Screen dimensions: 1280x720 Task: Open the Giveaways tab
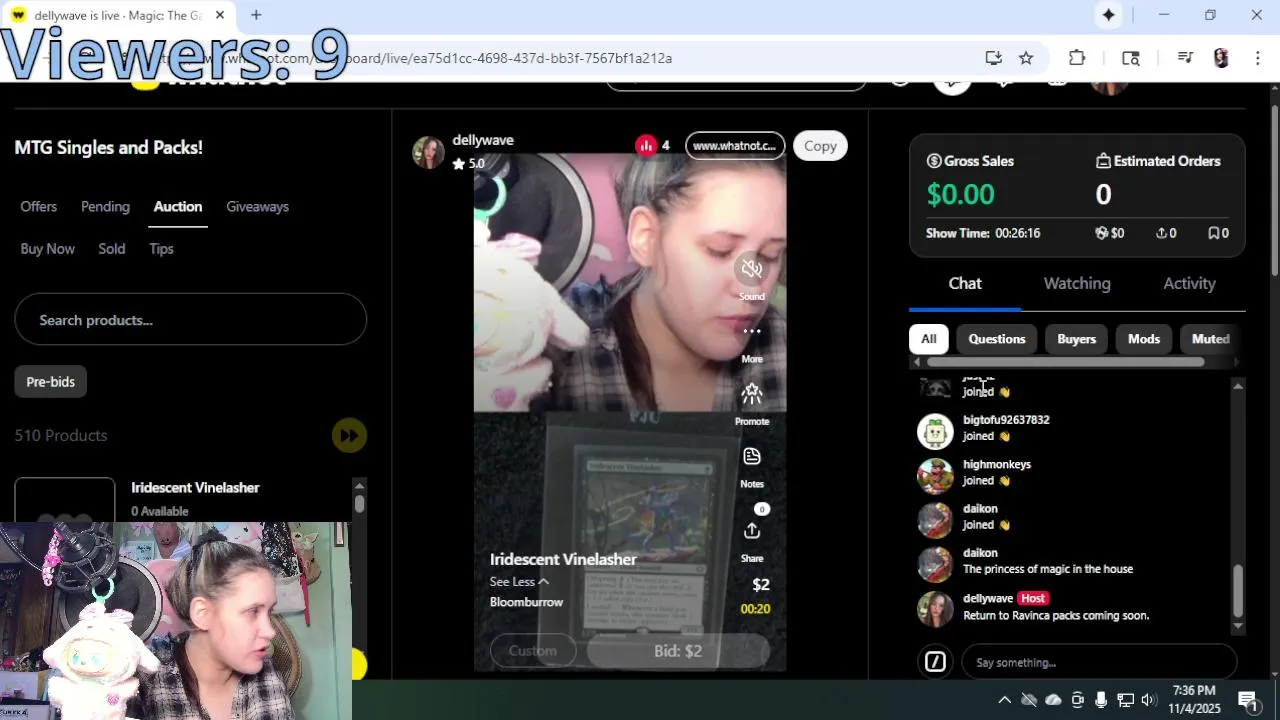click(257, 206)
